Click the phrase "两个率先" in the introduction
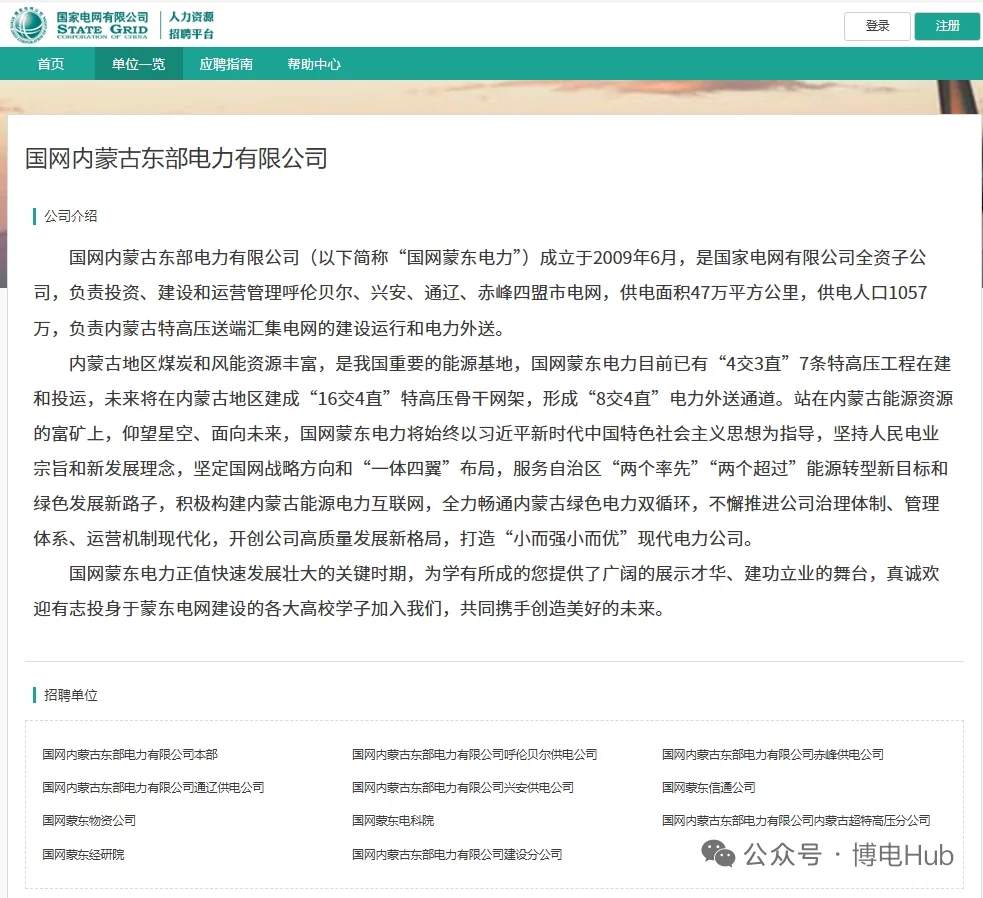The height and width of the screenshot is (898, 983). click(x=655, y=468)
